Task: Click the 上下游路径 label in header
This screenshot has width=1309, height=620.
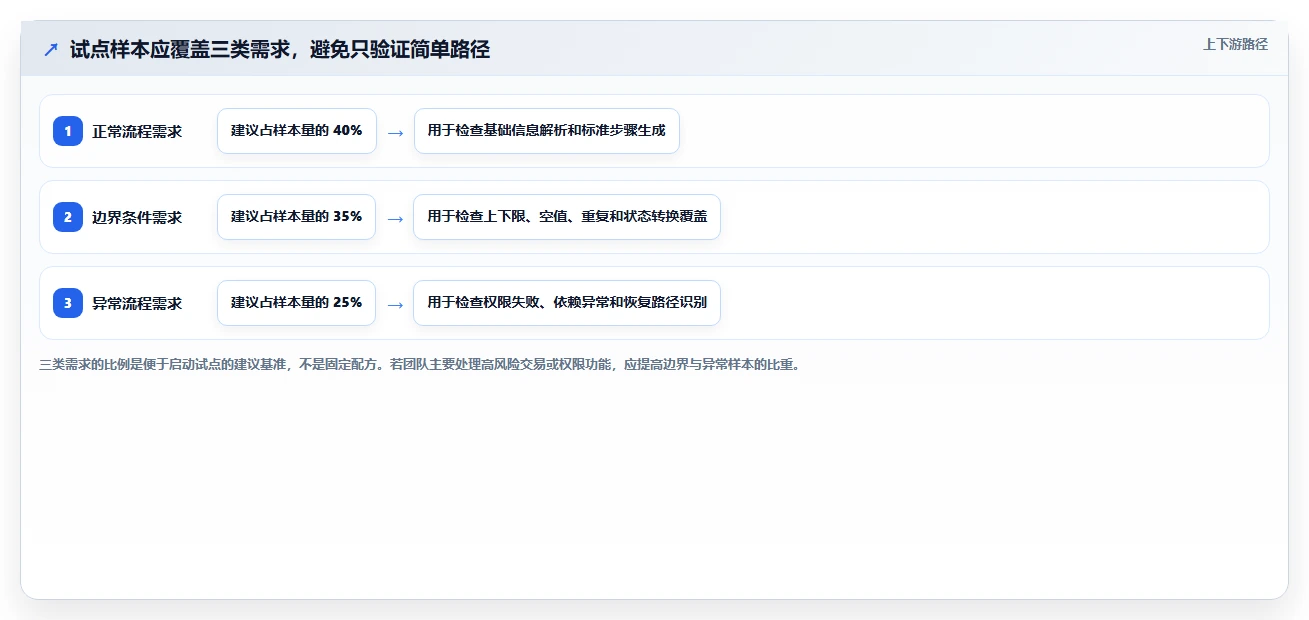Action: [x=1235, y=44]
